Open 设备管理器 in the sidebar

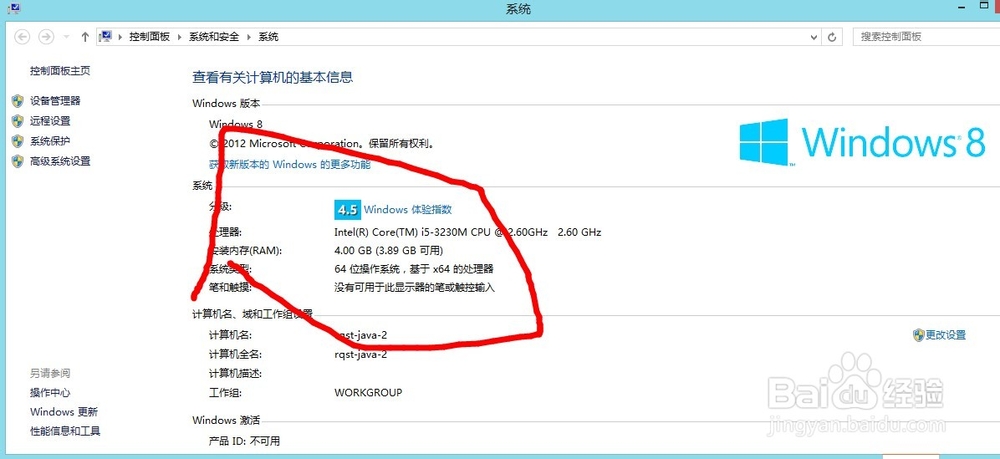click(x=55, y=101)
